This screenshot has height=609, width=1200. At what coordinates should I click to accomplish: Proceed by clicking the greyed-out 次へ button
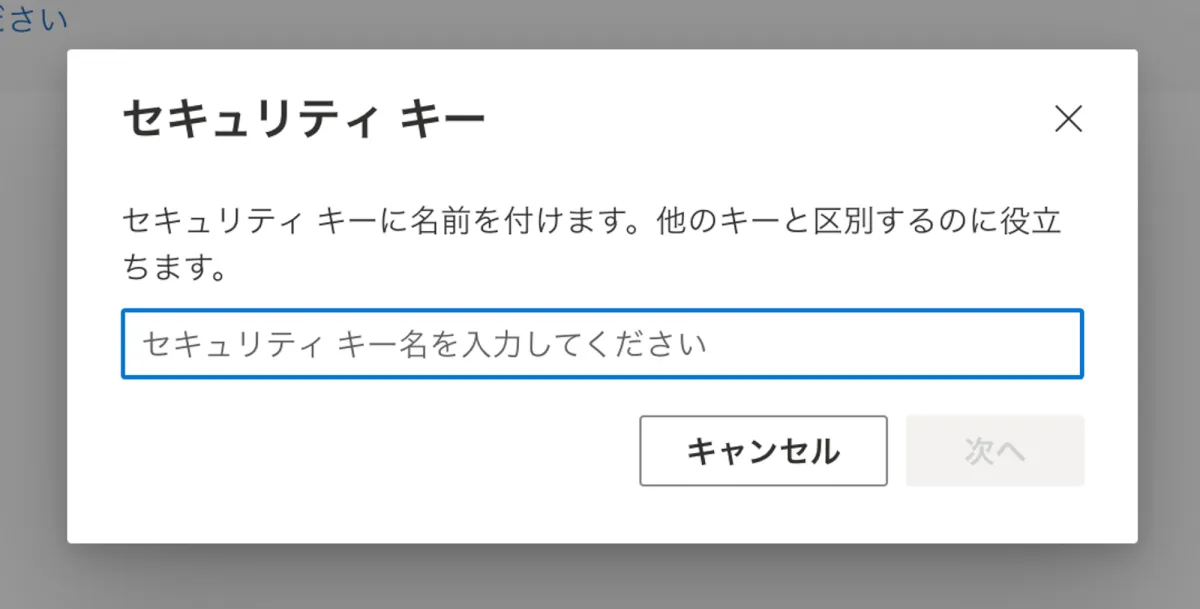995,451
